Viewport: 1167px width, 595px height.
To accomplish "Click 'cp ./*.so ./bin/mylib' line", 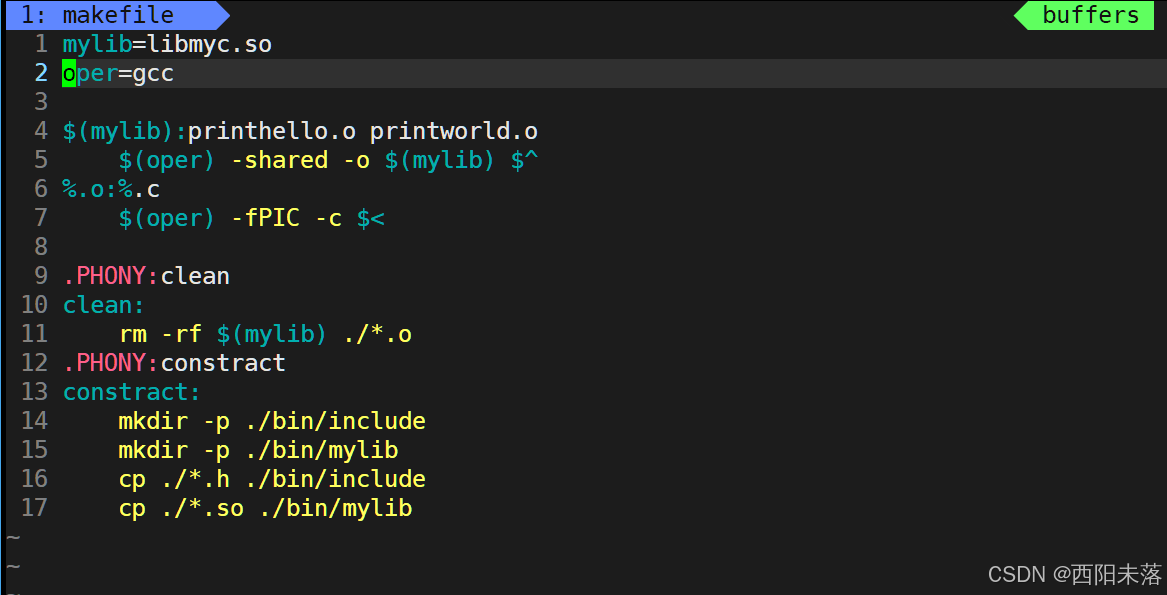I will [x=265, y=508].
